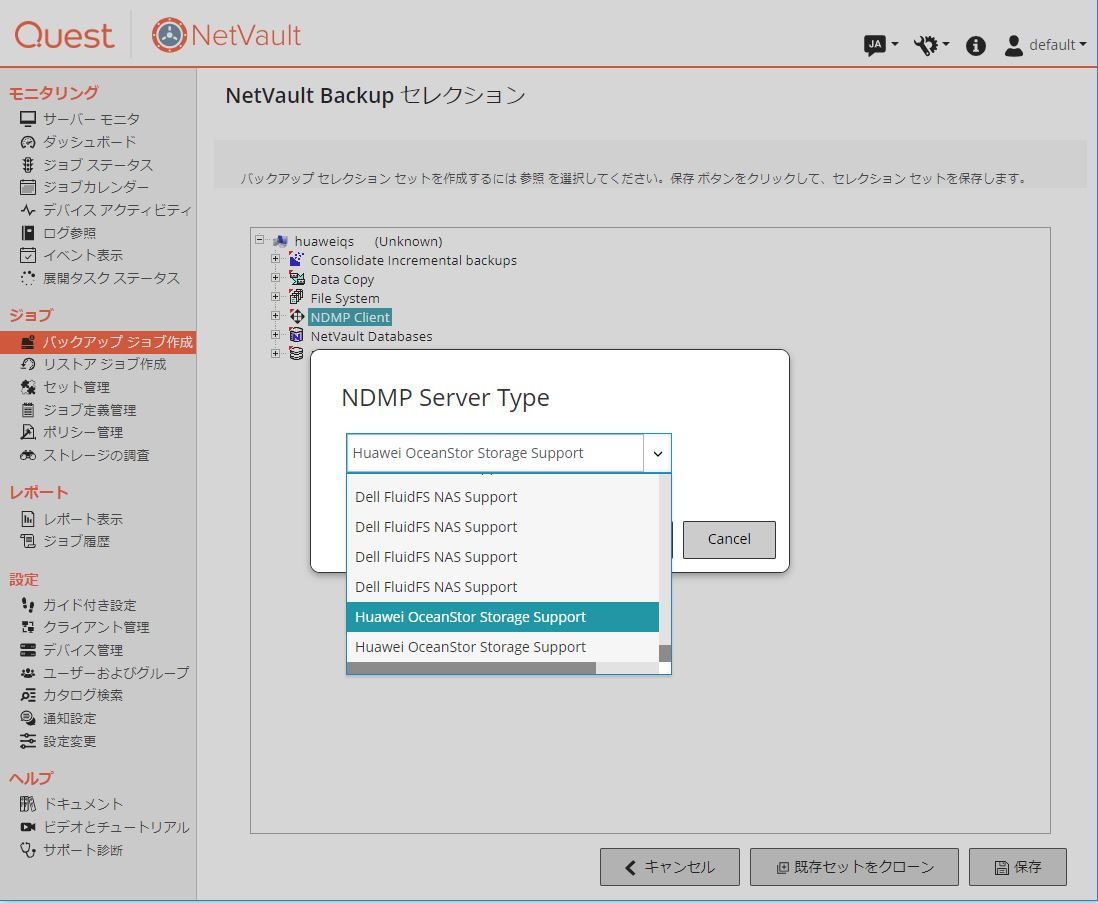Click the ジョブ履歴 history icon
This screenshot has height=903, width=1098.
(x=28, y=541)
